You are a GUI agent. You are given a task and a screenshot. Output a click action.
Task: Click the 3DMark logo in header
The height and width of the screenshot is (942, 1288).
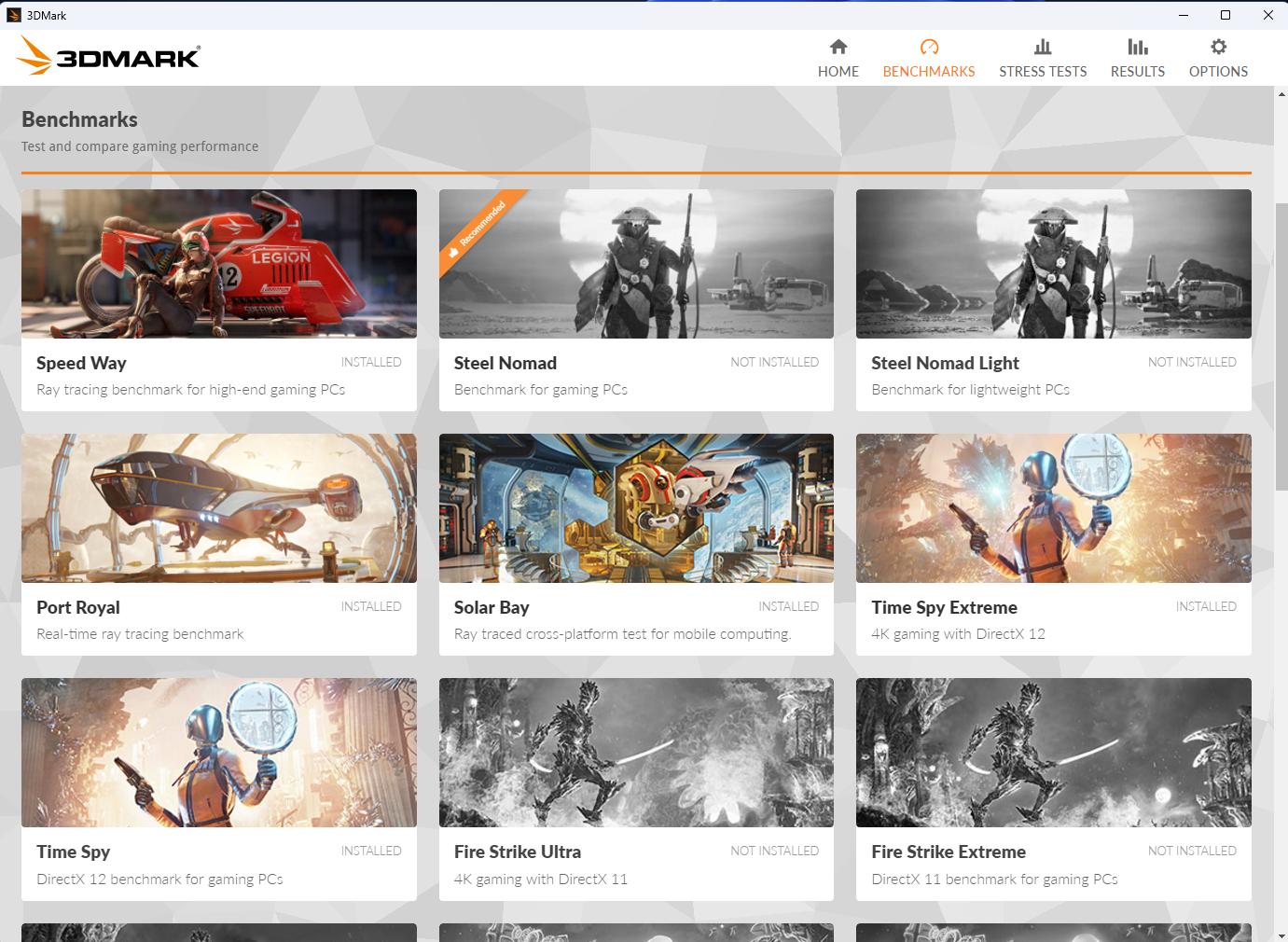point(108,56)
